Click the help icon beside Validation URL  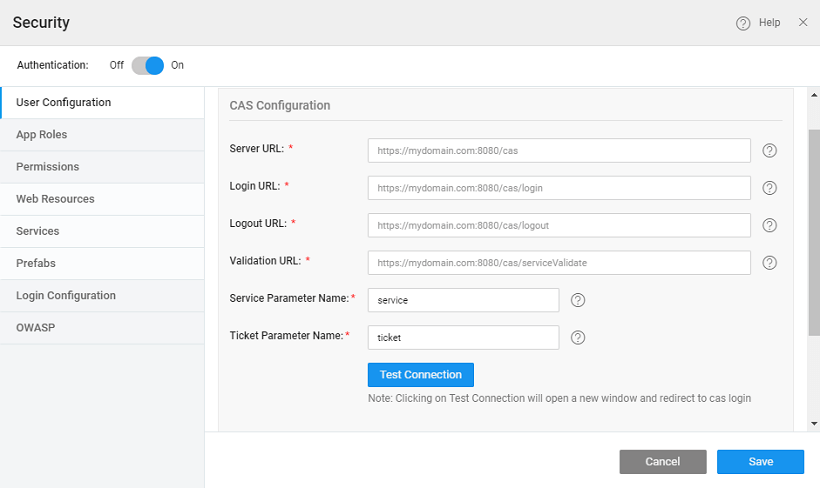(x=769, y=263)
